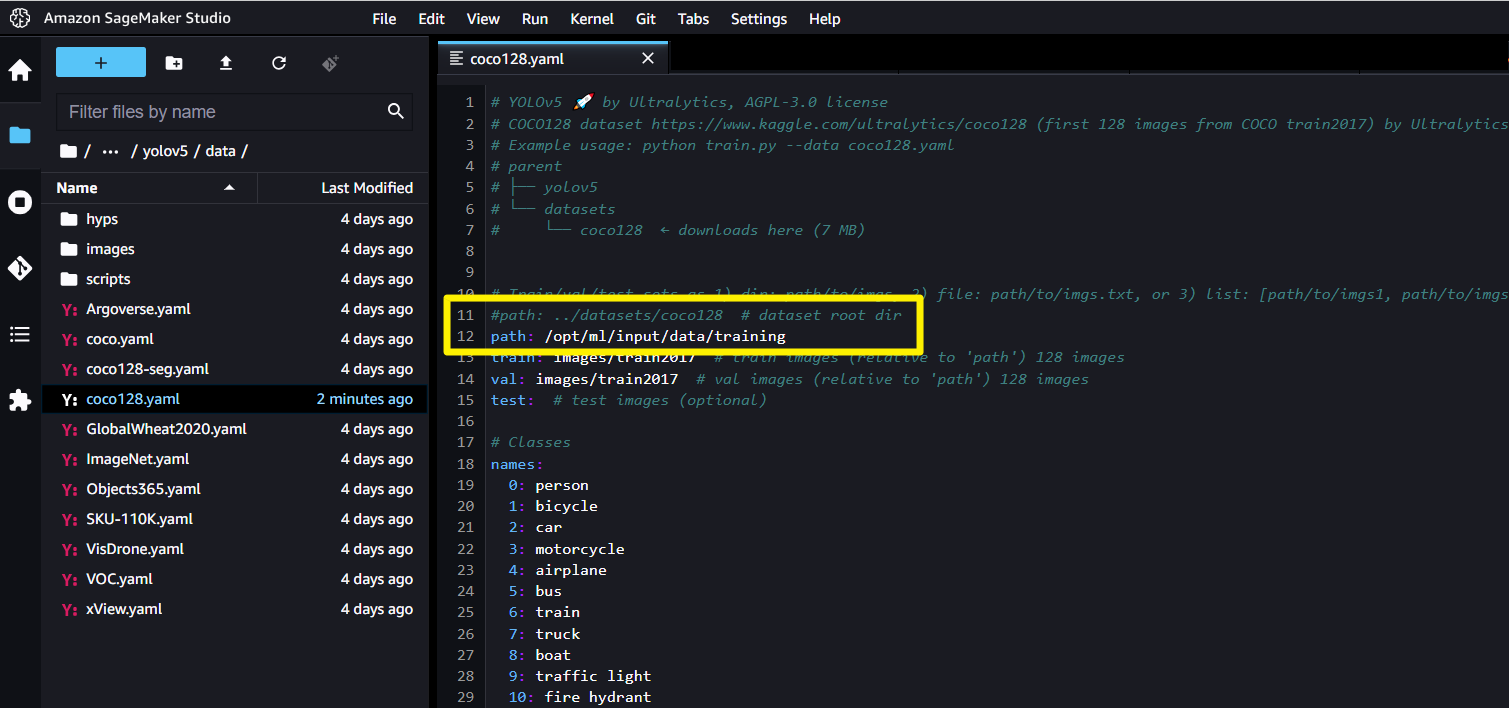Select the Objects365.yaml file
1509x708 pixels.
(x=234, y=489)
